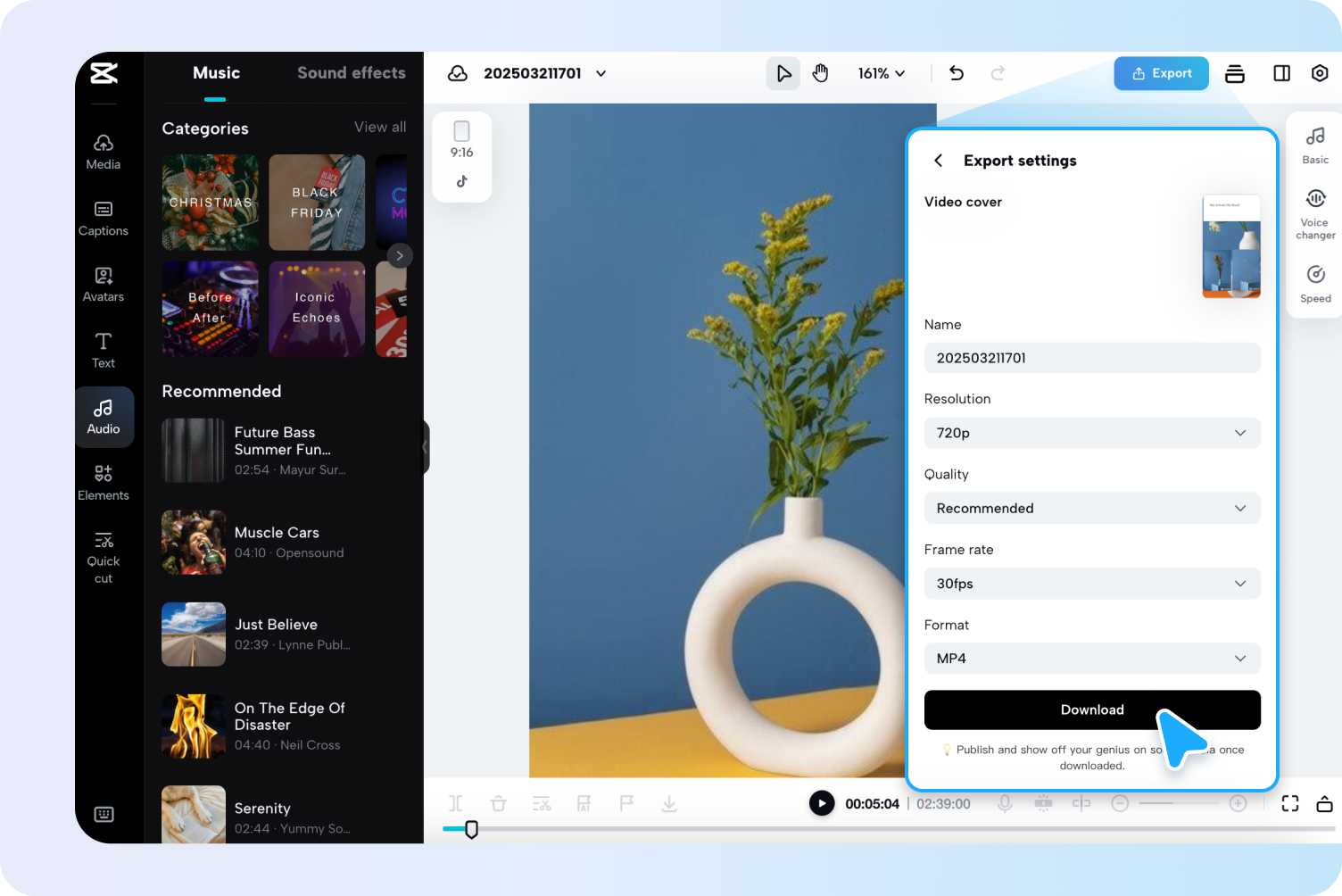Open the settings hexagon icon
This screenshot has width=1342, height=896.
coord(1320,73)
